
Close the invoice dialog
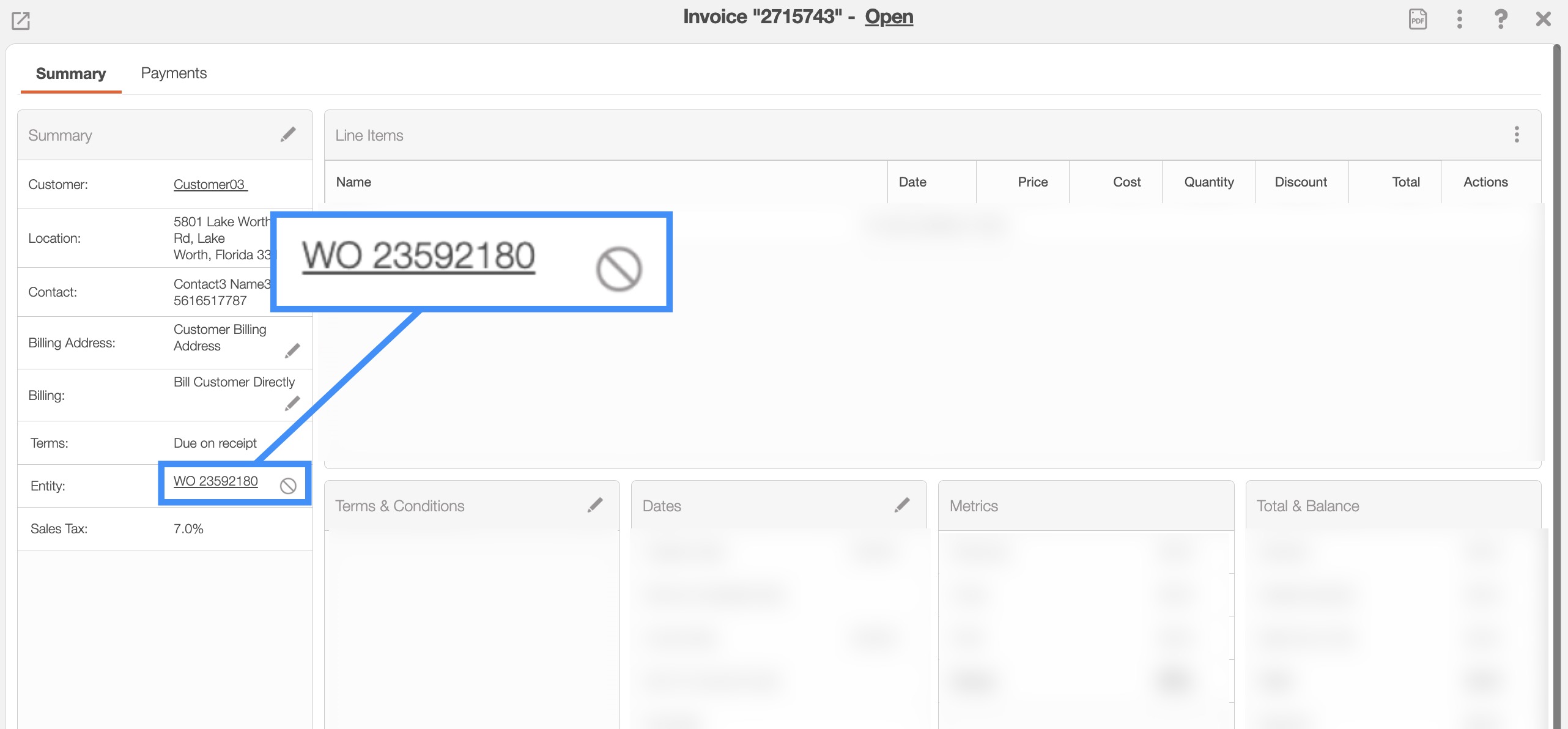pyautogui.click(x=1543, y=20)
